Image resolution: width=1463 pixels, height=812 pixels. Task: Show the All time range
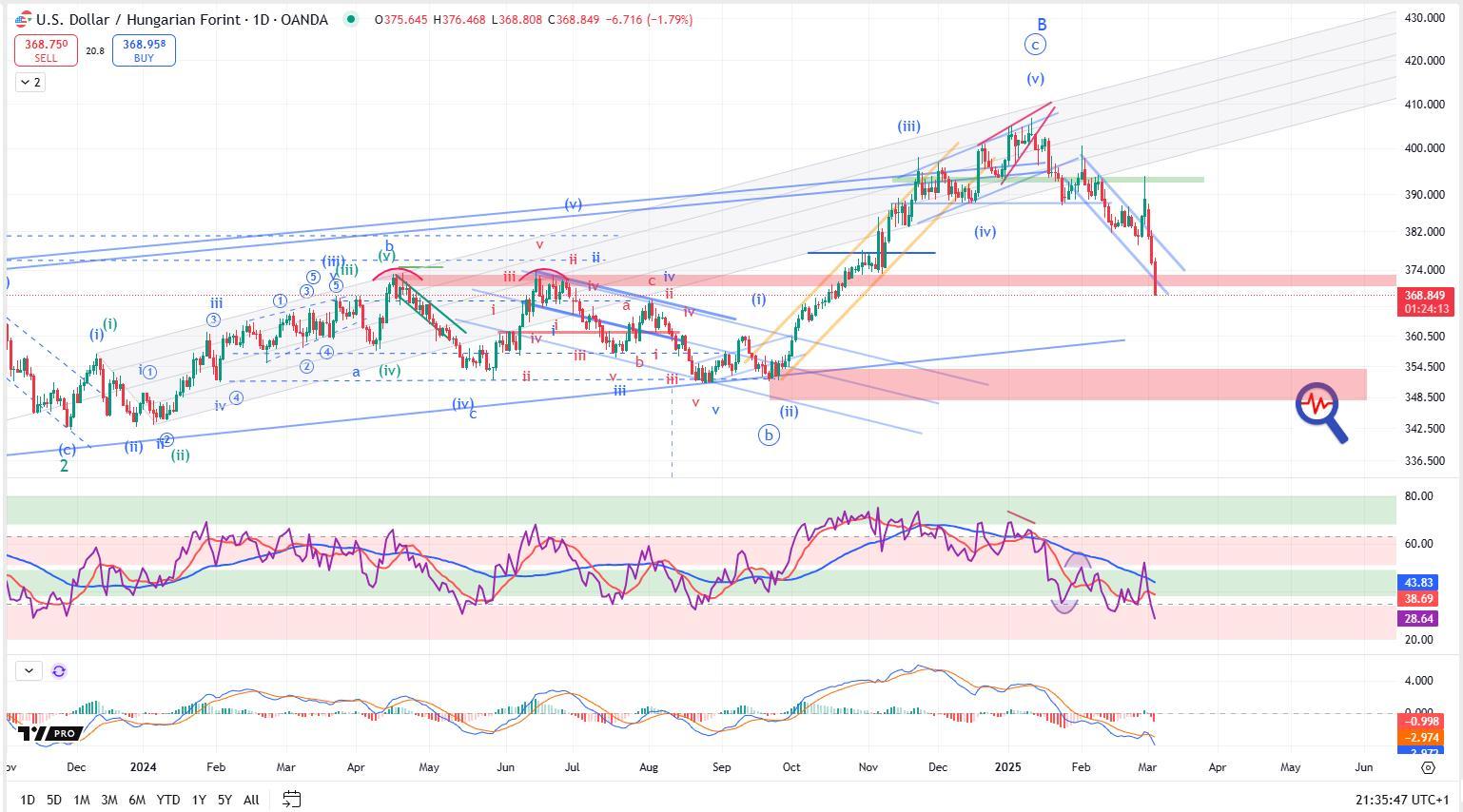click(251, 800)
